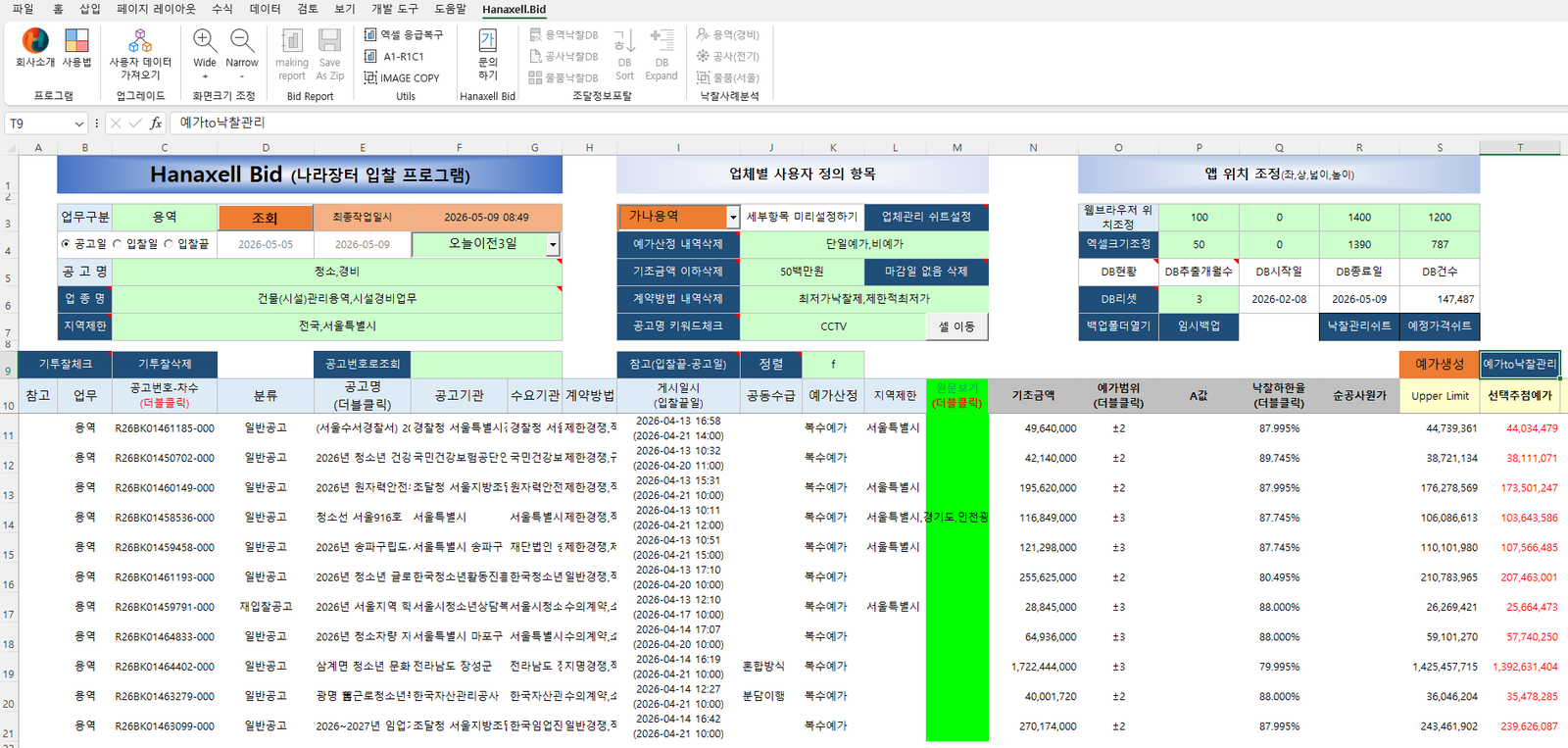Click the 기투찰체크 button

click(x=65, y=364)
